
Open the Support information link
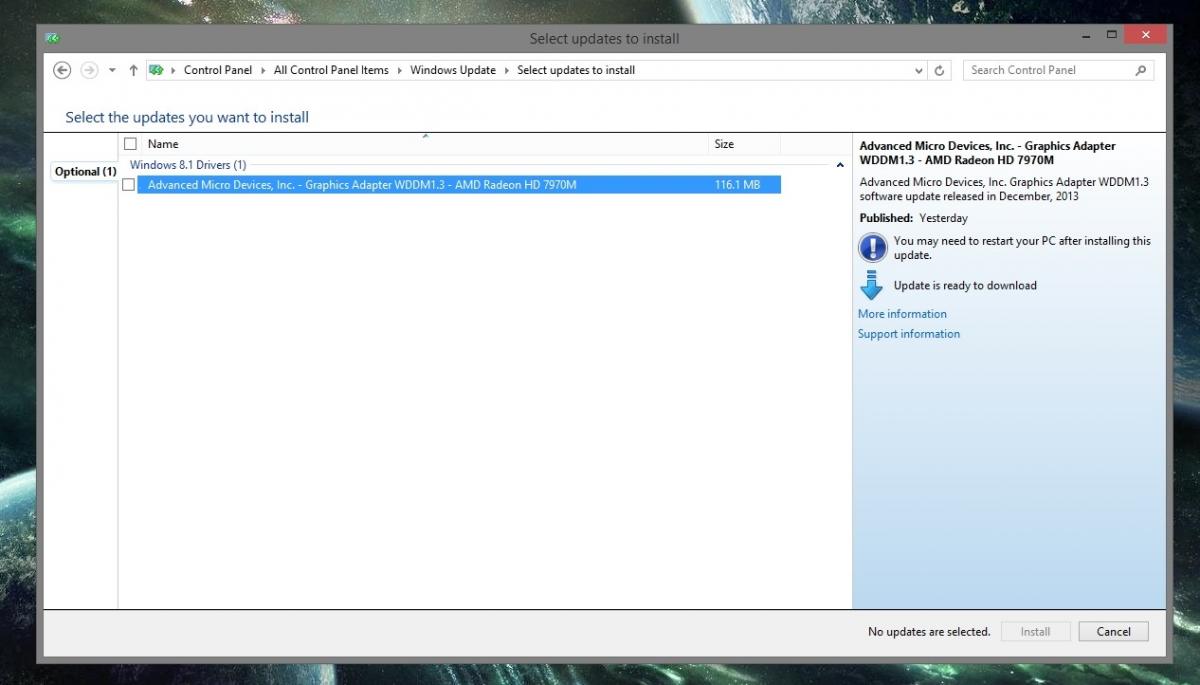[x=908, y=334]
